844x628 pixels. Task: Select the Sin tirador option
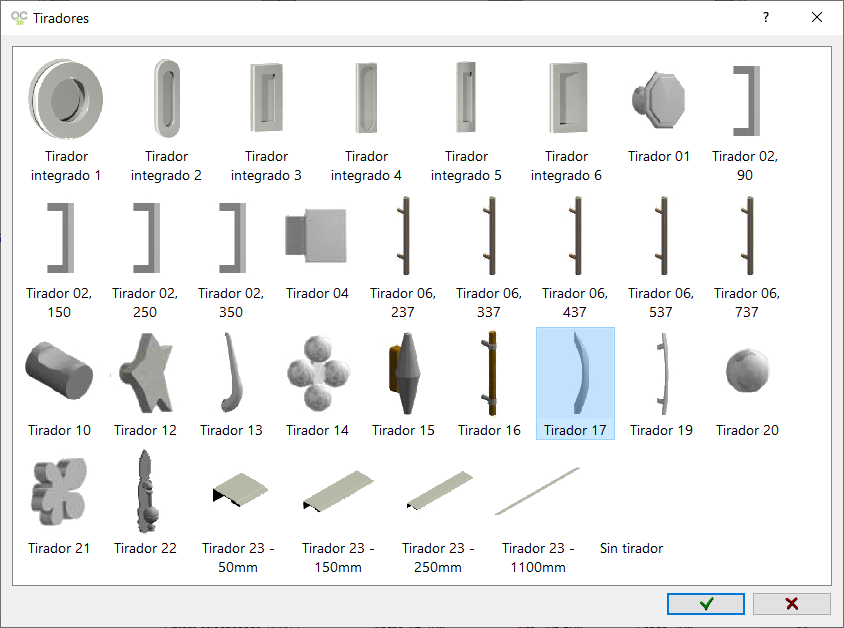[631, 548]
